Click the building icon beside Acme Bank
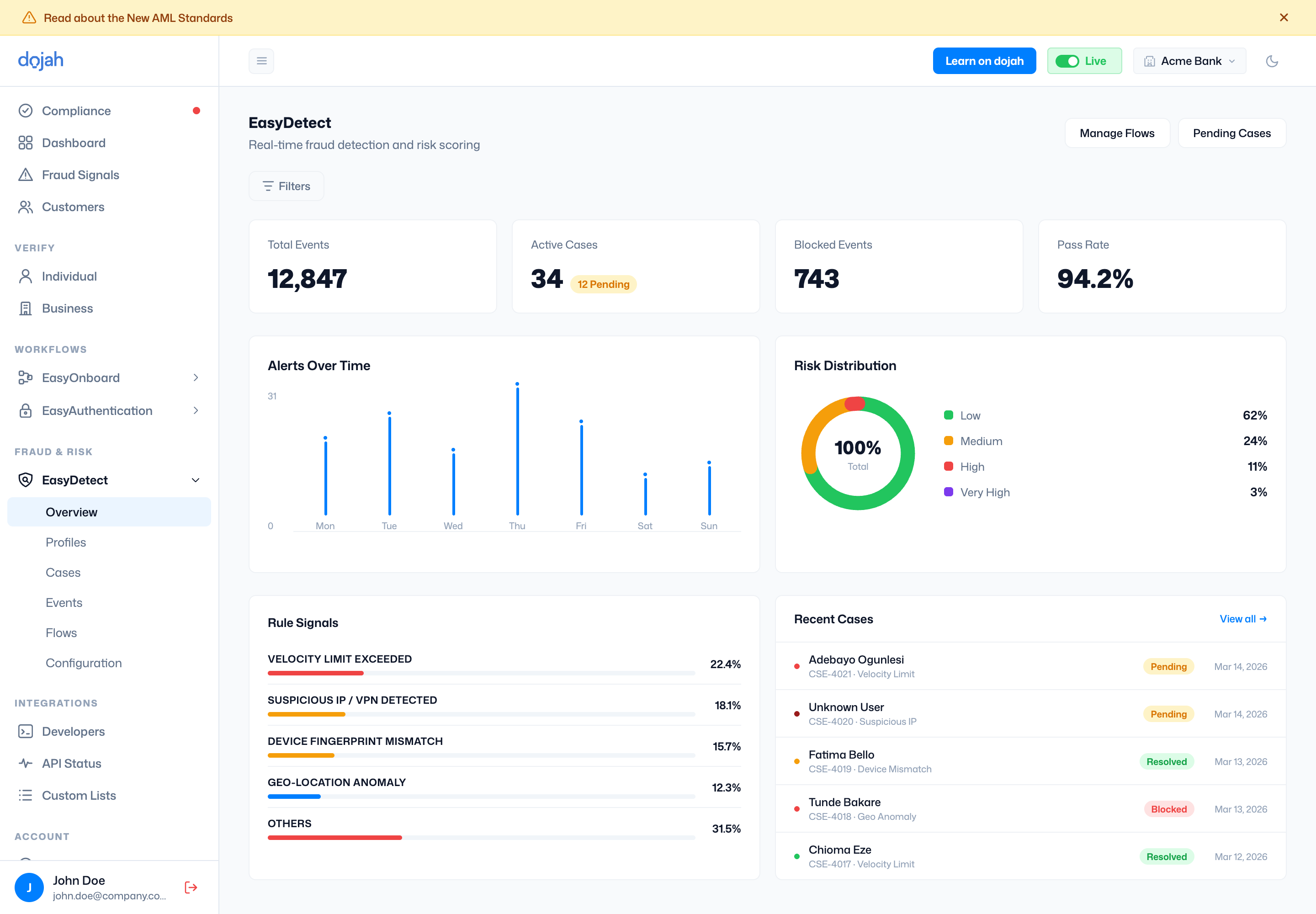 [x=1149, y=61]
